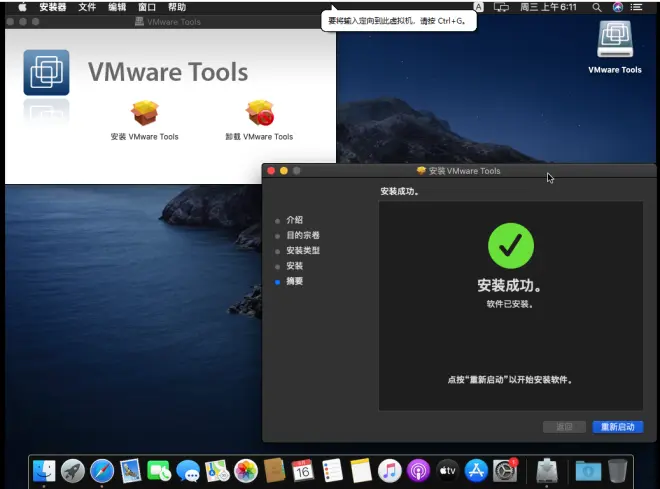
Task: Open Podcasts from the Dock
Action: pyautogui.click(x=418, y=470)
